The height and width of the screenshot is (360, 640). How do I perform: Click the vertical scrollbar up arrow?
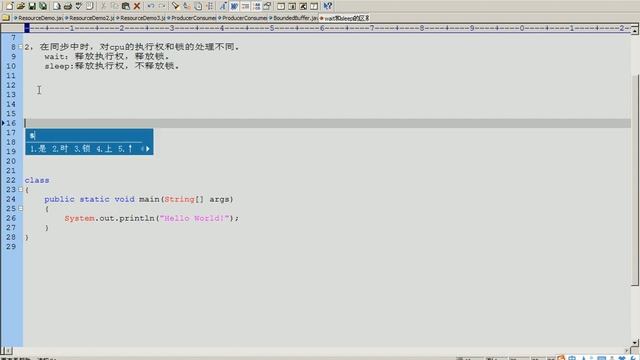tap(635, 30)
